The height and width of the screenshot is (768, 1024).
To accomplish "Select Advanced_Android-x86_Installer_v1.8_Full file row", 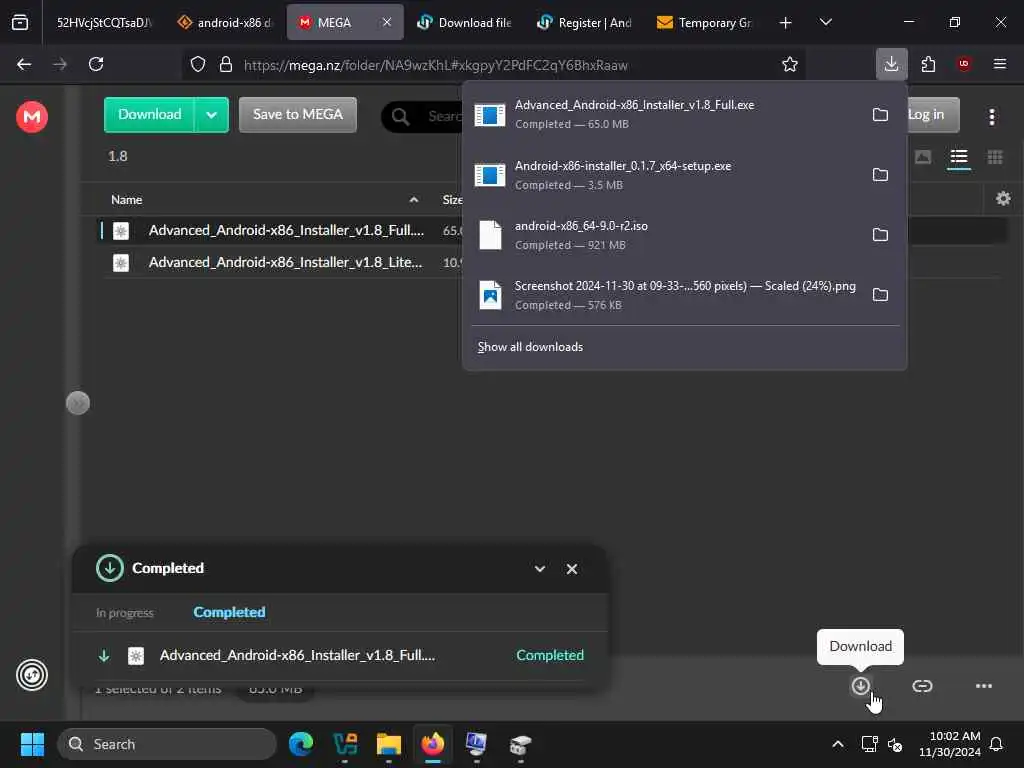I will pyautogui.click(x=281, y=231).
